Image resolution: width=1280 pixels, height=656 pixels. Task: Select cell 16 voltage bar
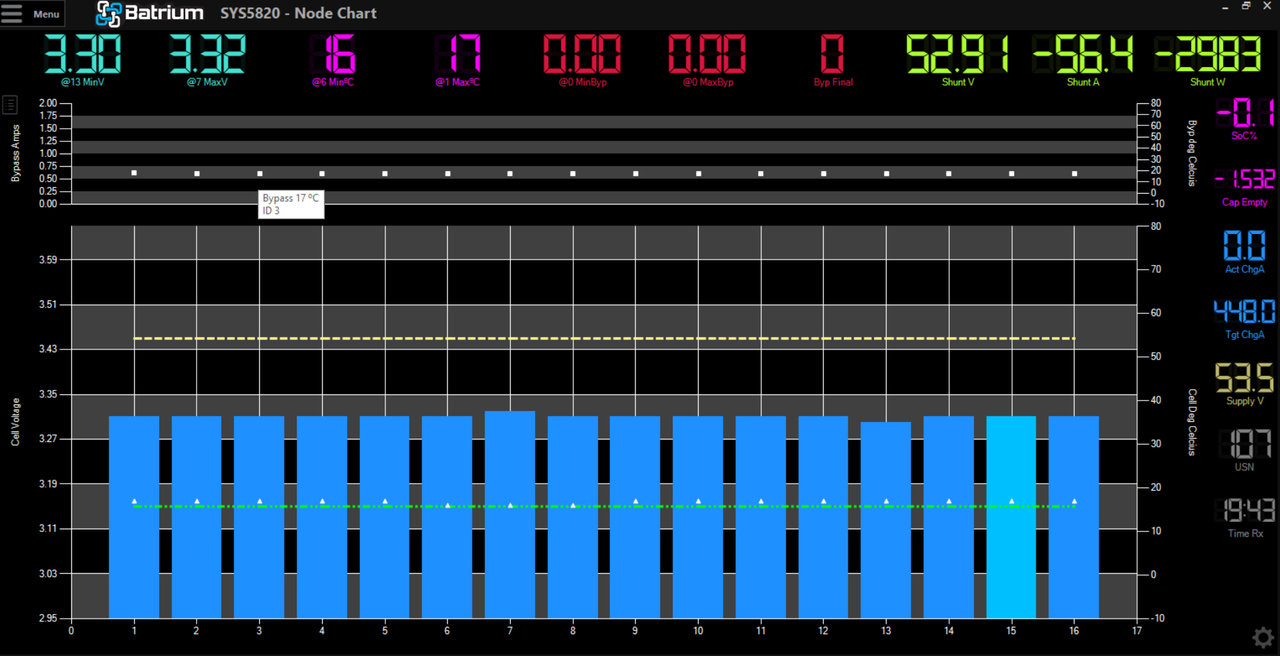pos(1074,517)
